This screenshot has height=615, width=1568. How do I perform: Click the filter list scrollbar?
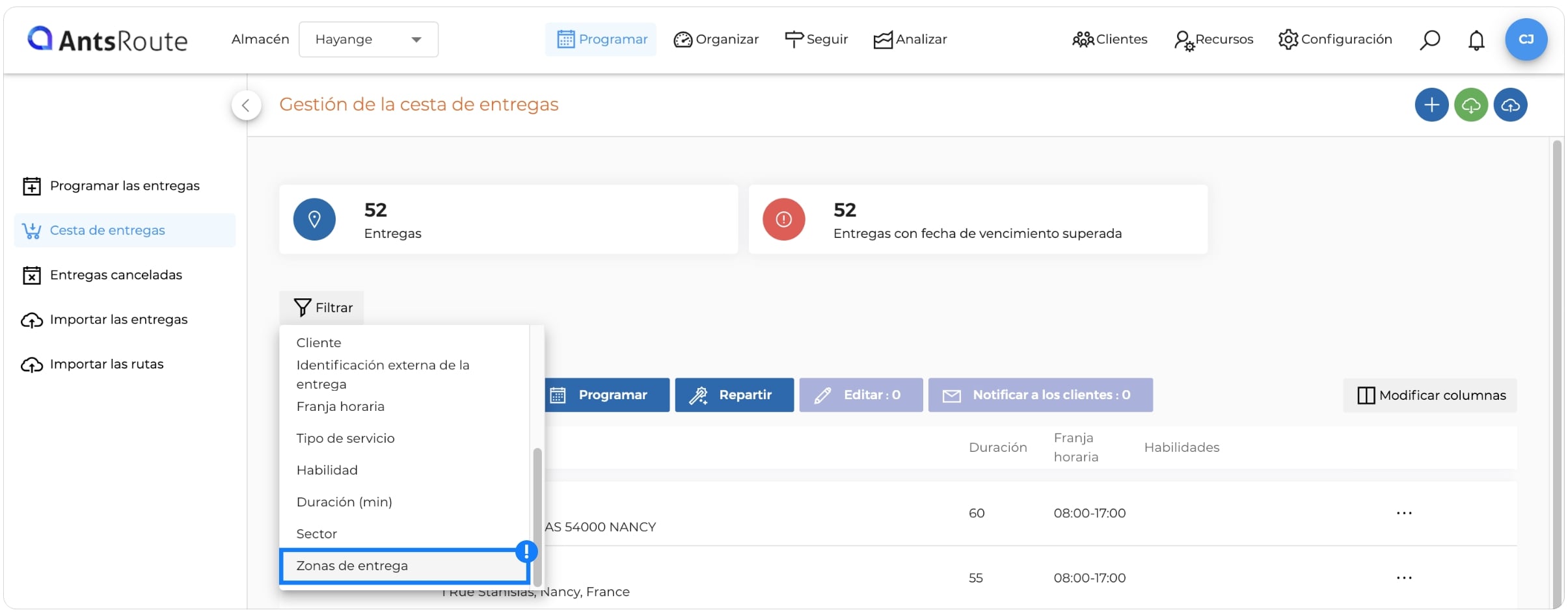[537, 516]
